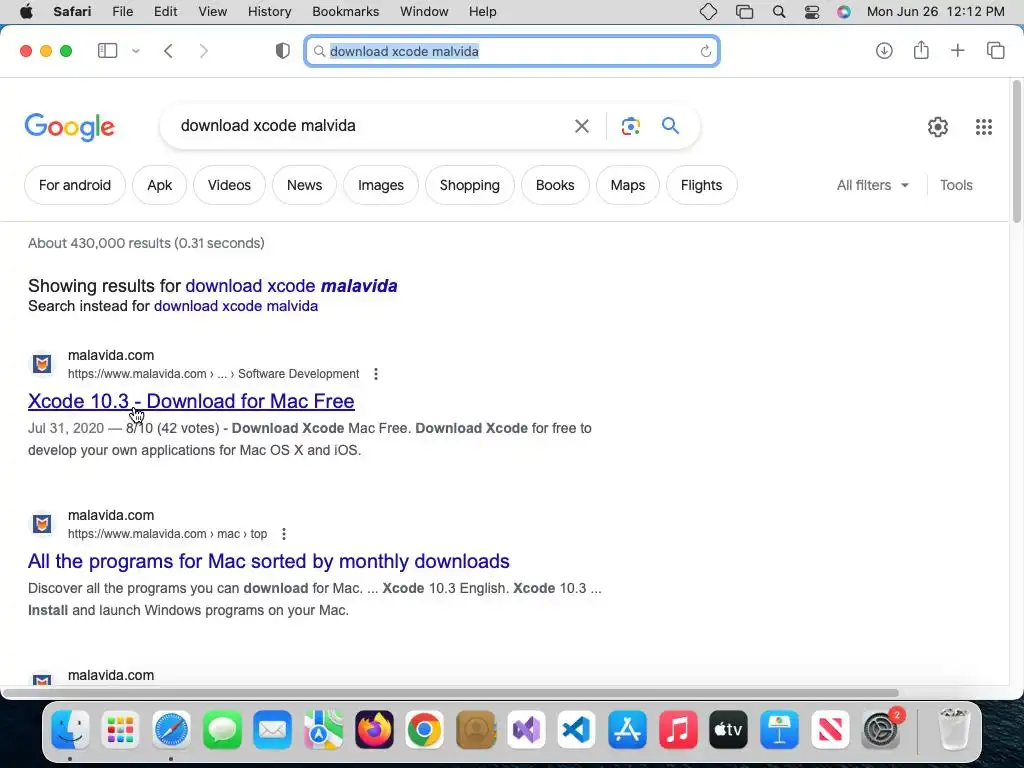1024x768 pixels.
Task: Open the App Store from the Dock
Action: 627,729
